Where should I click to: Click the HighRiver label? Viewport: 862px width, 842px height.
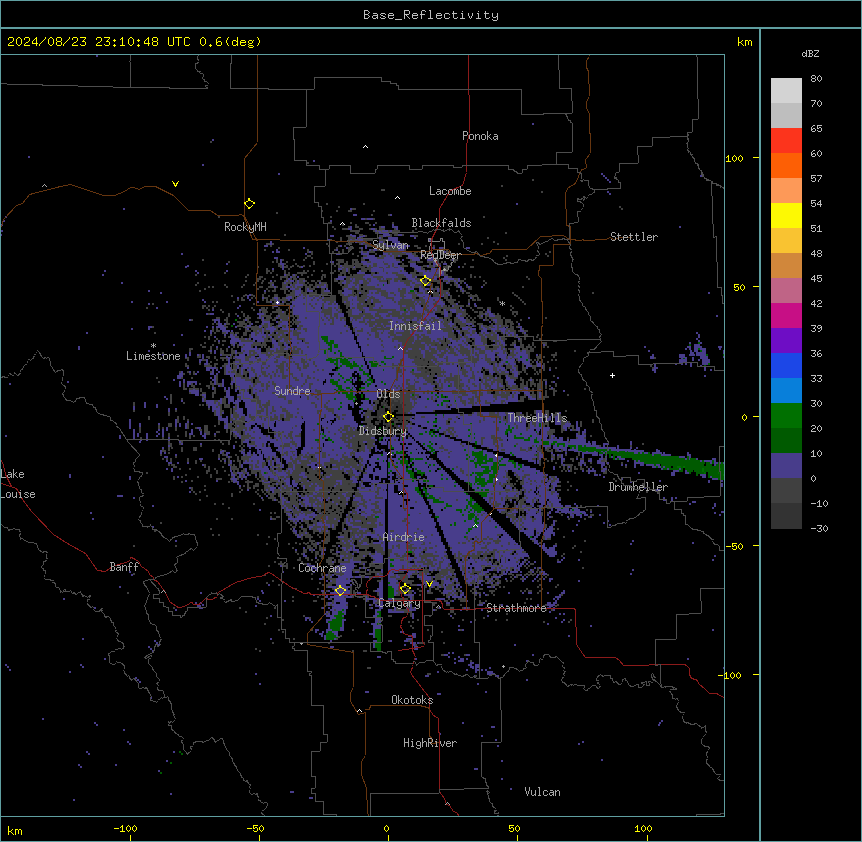(x=430, y=743)
